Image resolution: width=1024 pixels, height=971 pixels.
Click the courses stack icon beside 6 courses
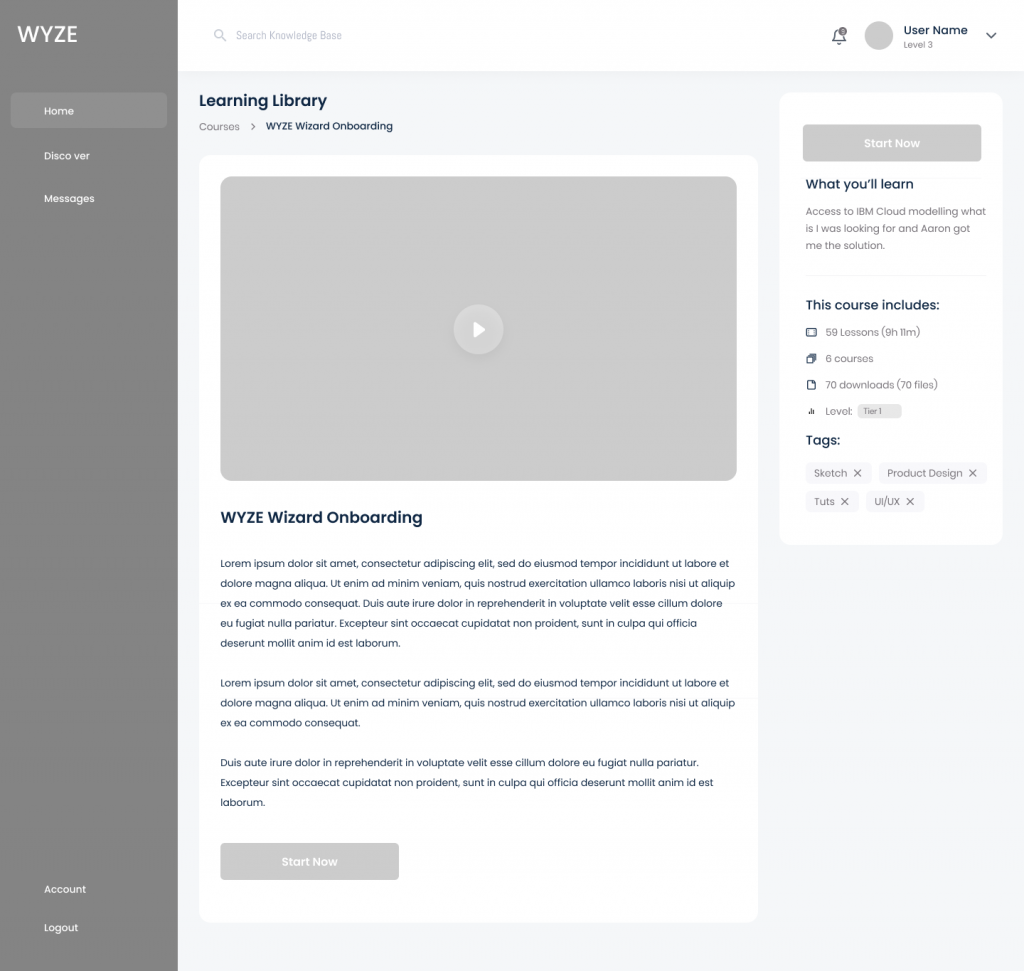[x=811, y=358]
